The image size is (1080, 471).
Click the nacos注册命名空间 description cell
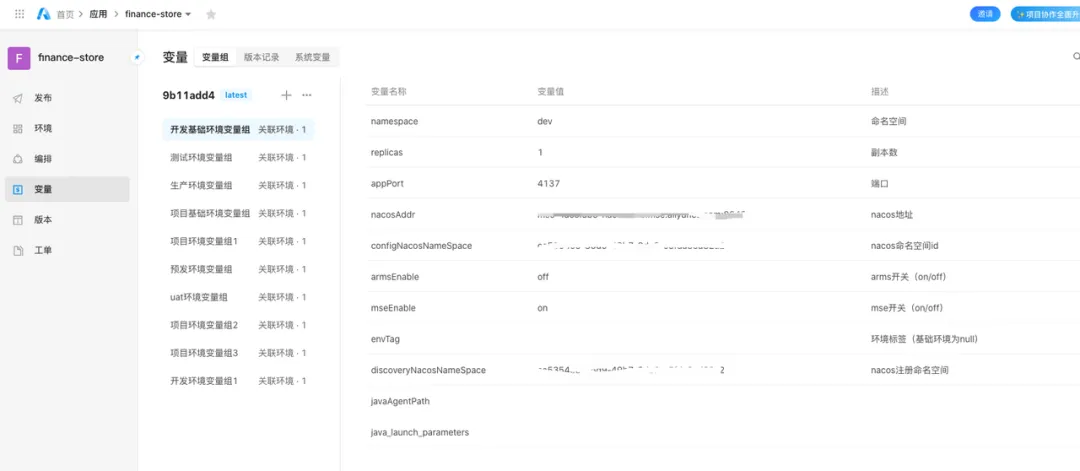tap(910, 370)
